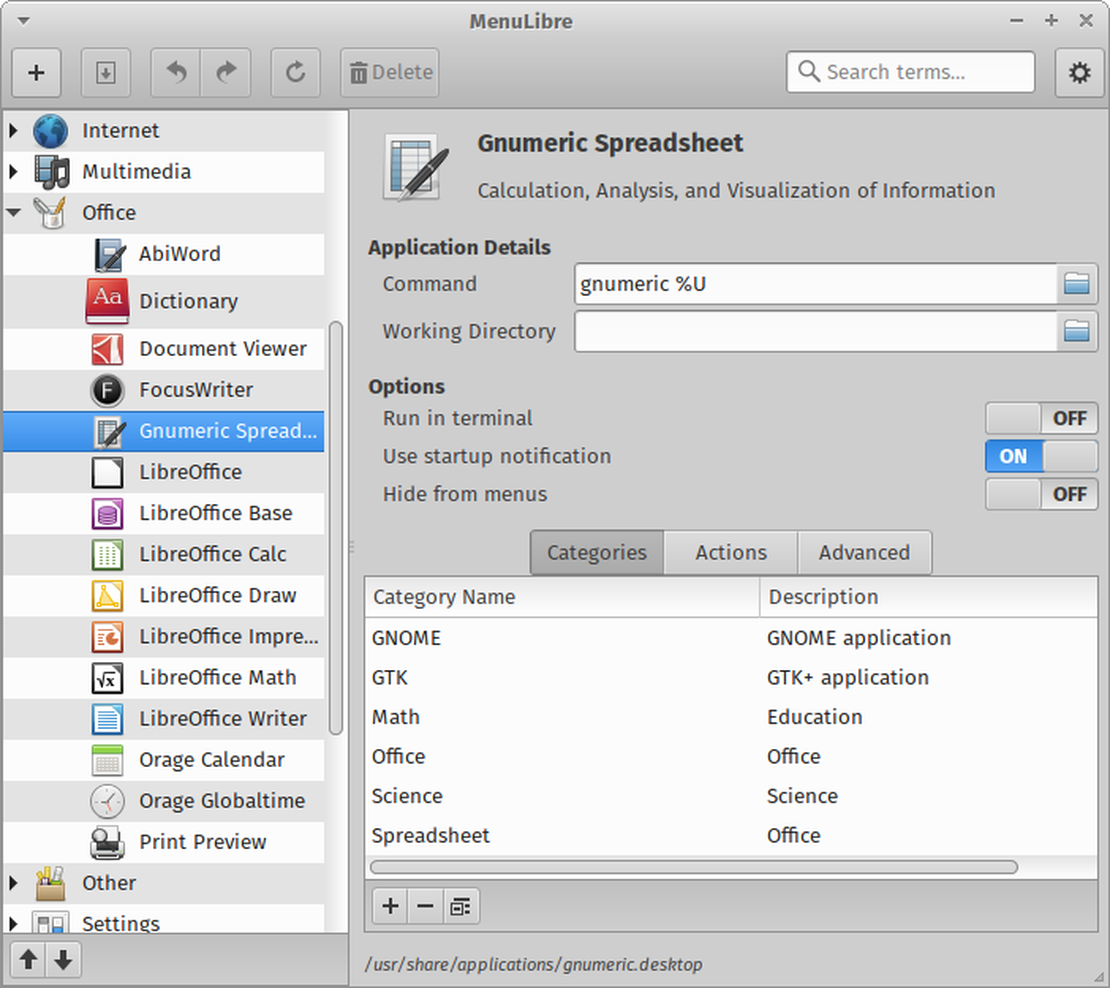Collapse the Office category
The width and height of the screenshot is (1110, 988).
13,212
